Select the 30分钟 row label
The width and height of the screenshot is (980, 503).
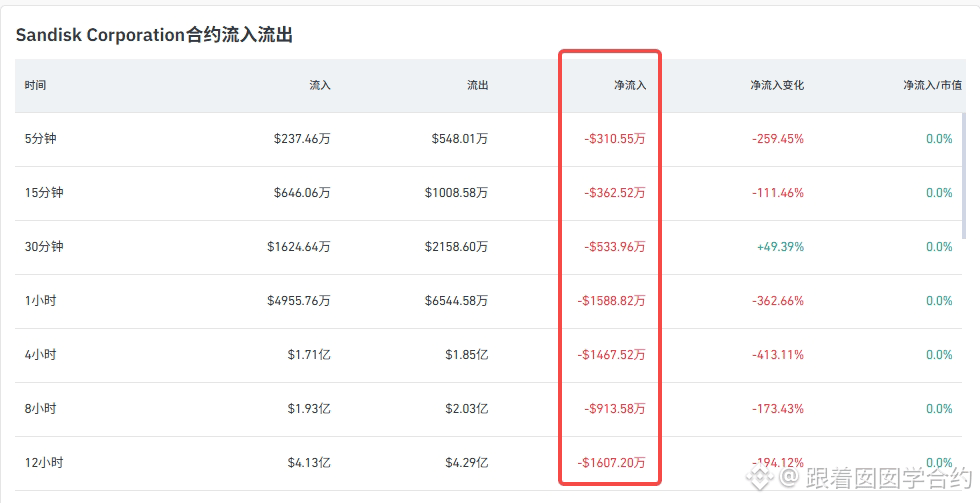(x=44, y=247)
